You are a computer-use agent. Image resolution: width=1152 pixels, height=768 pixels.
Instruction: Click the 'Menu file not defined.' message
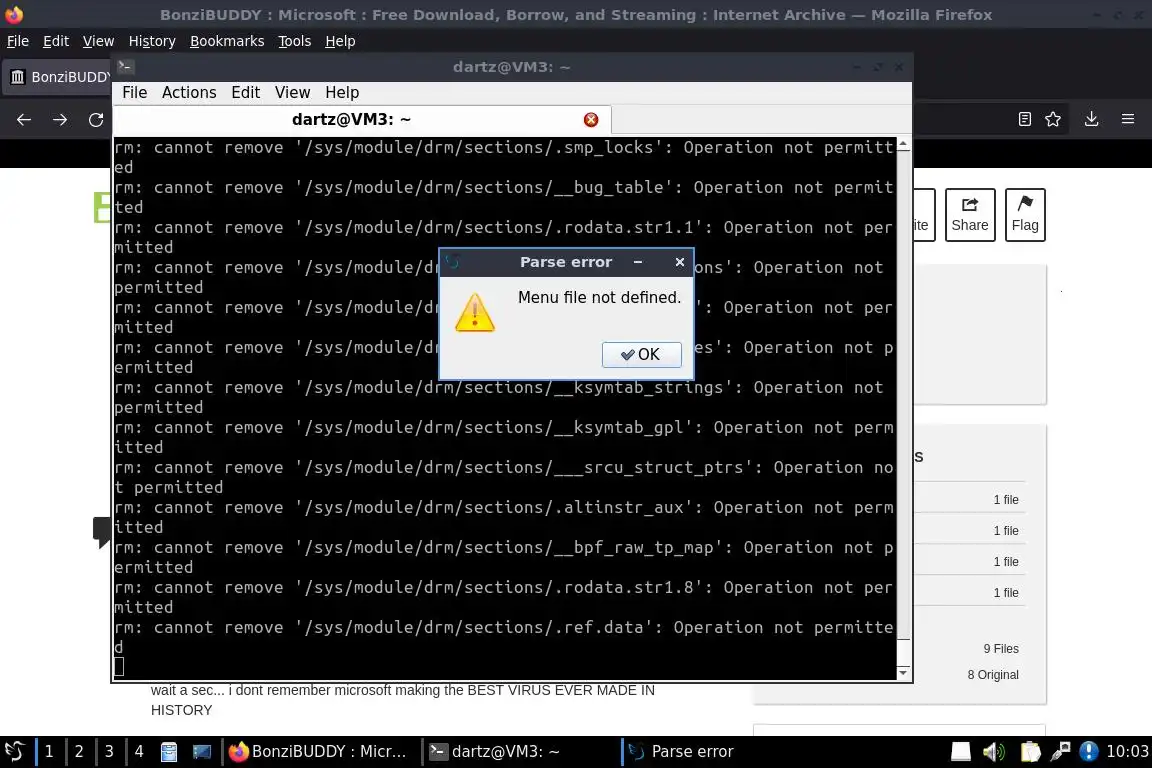click(x=600, y=298)
